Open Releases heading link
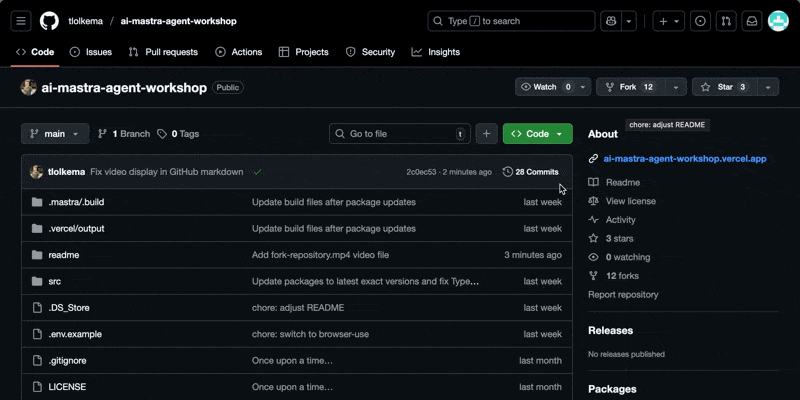The height and width of the screenshot is (400, 800). (610, 331)
